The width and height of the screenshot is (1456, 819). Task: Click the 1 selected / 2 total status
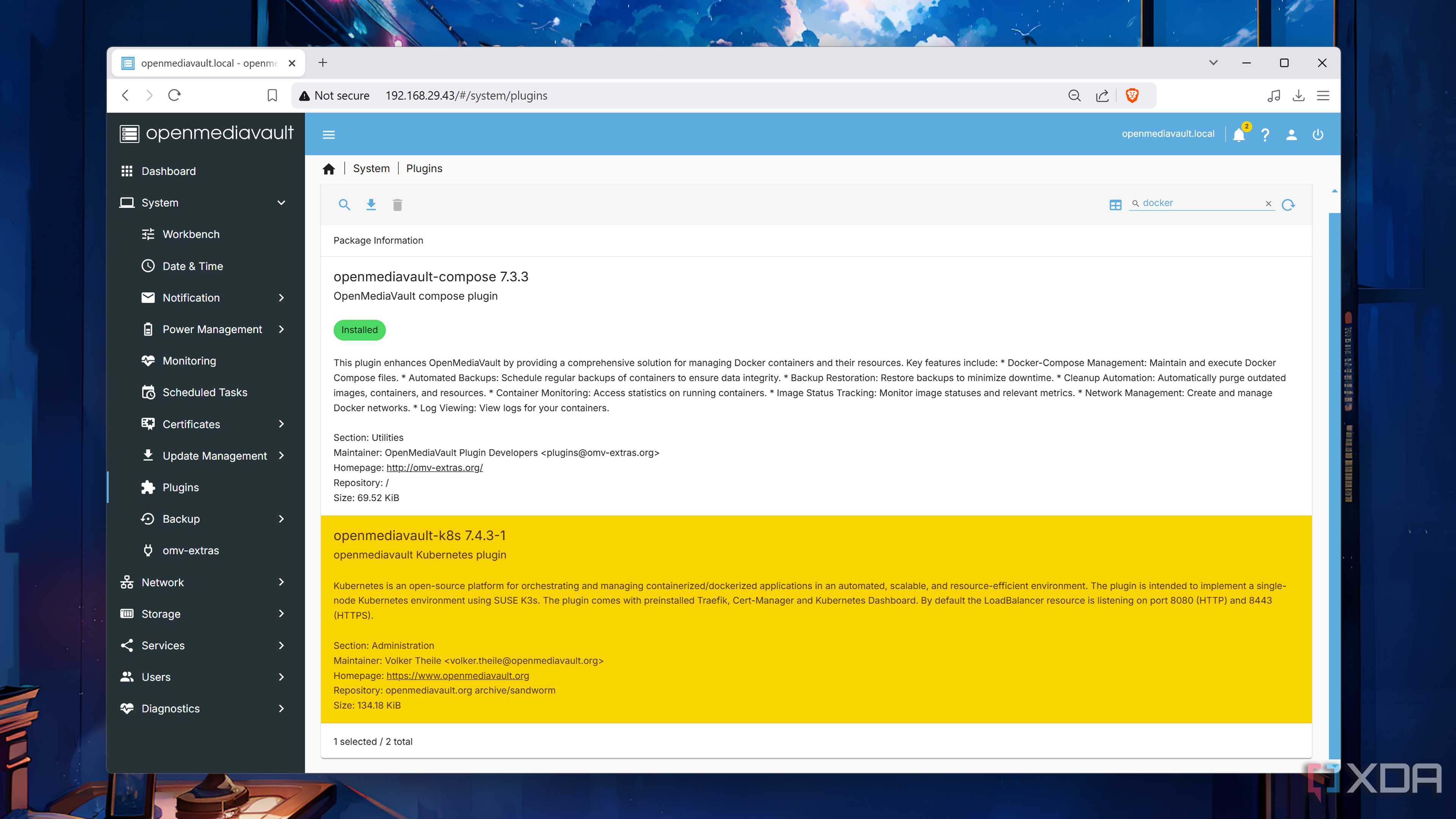tap(373, 742)
